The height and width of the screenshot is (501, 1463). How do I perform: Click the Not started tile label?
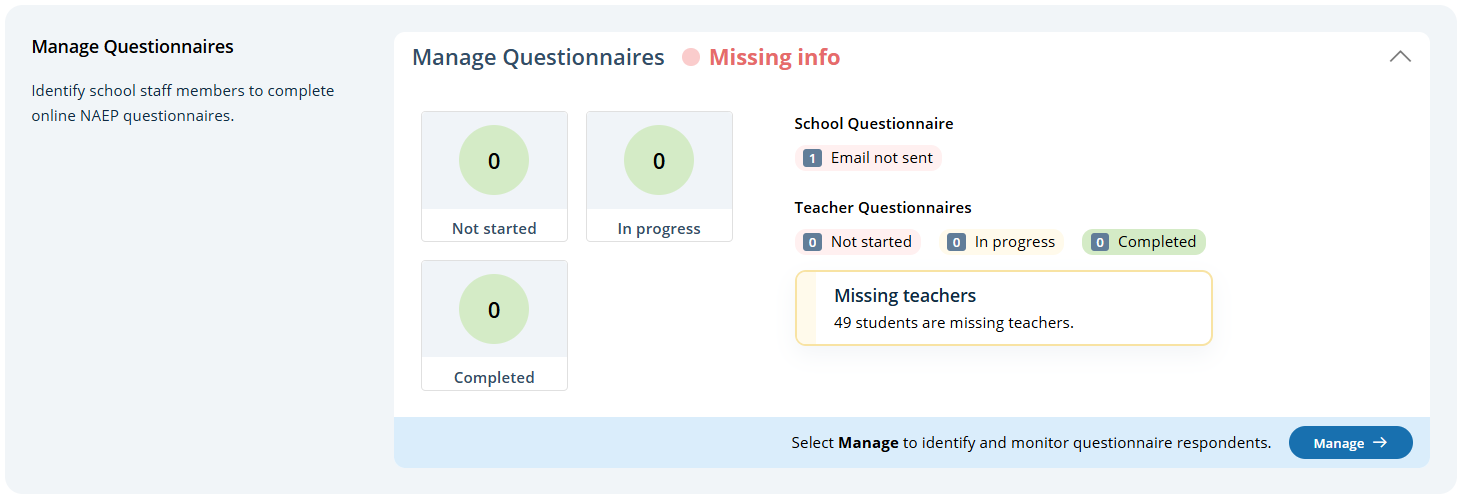[494, 228]
